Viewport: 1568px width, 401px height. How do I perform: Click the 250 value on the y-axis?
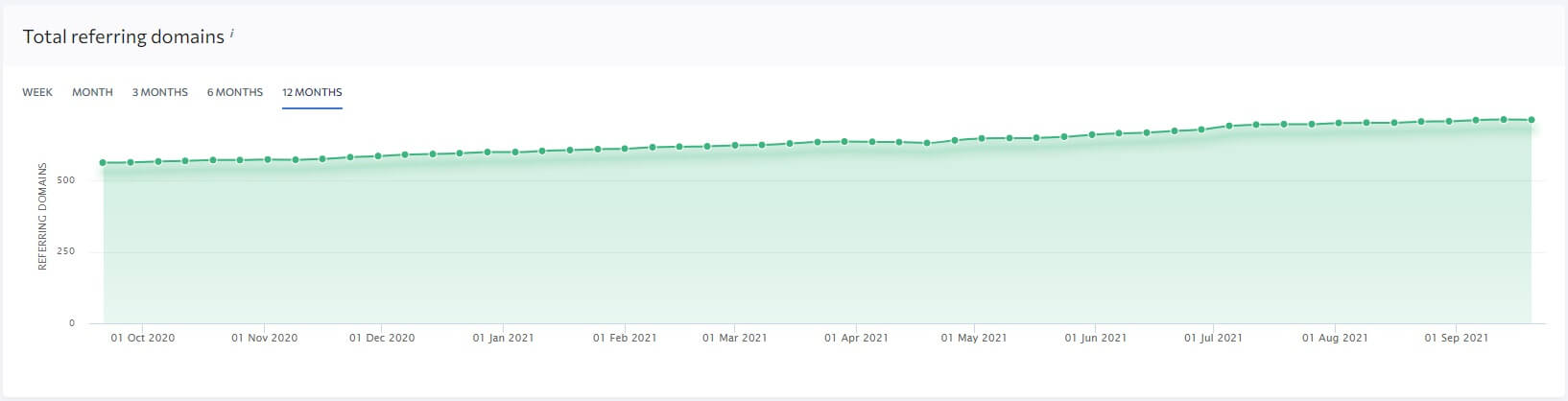[65, 251]
